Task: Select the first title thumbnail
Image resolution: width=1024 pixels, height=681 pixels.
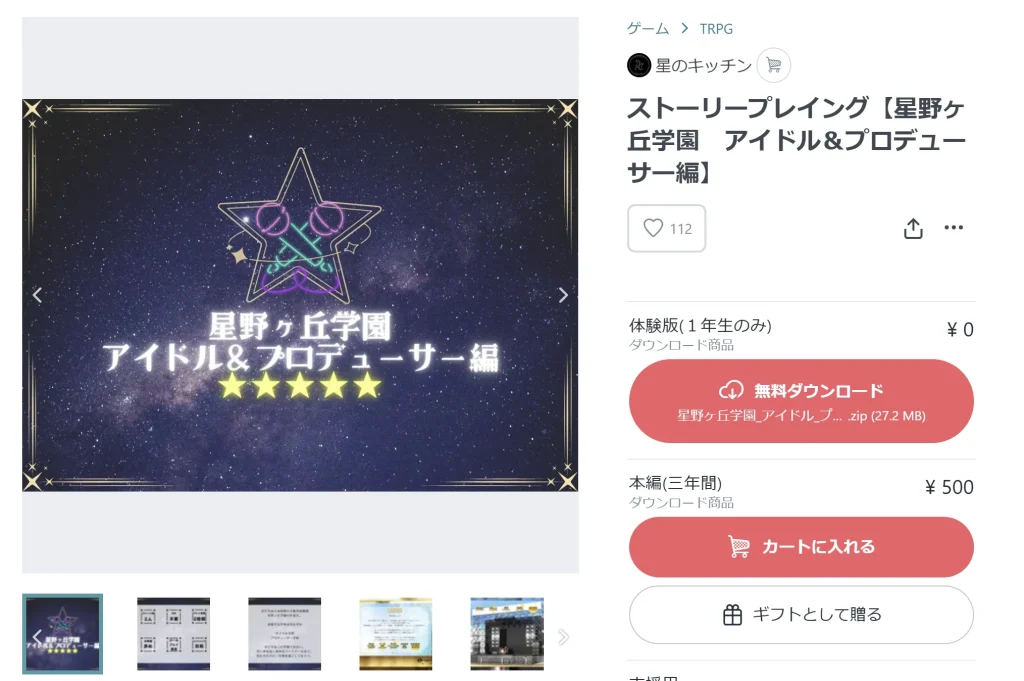Action: point(63,633)
